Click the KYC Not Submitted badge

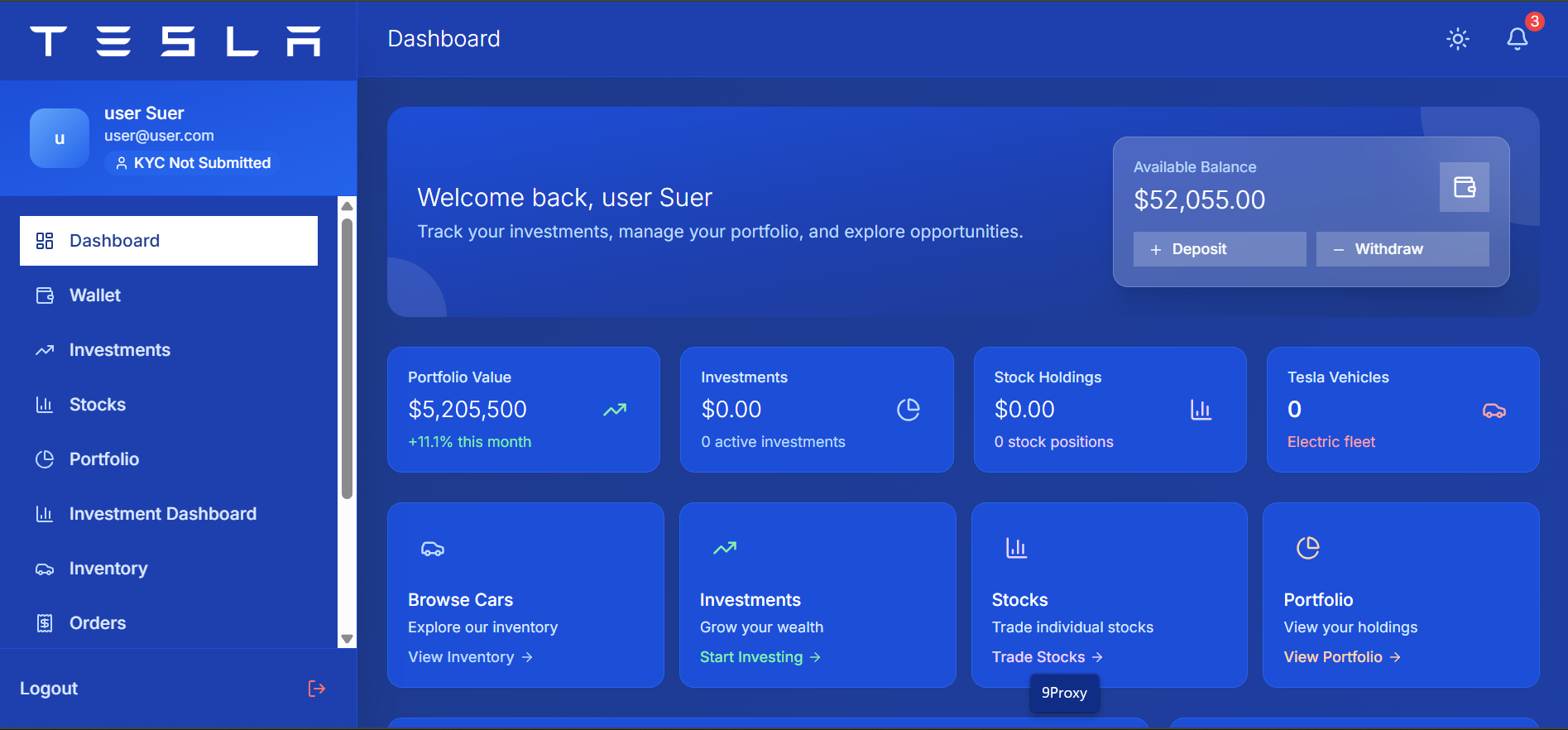coord(193,163)
